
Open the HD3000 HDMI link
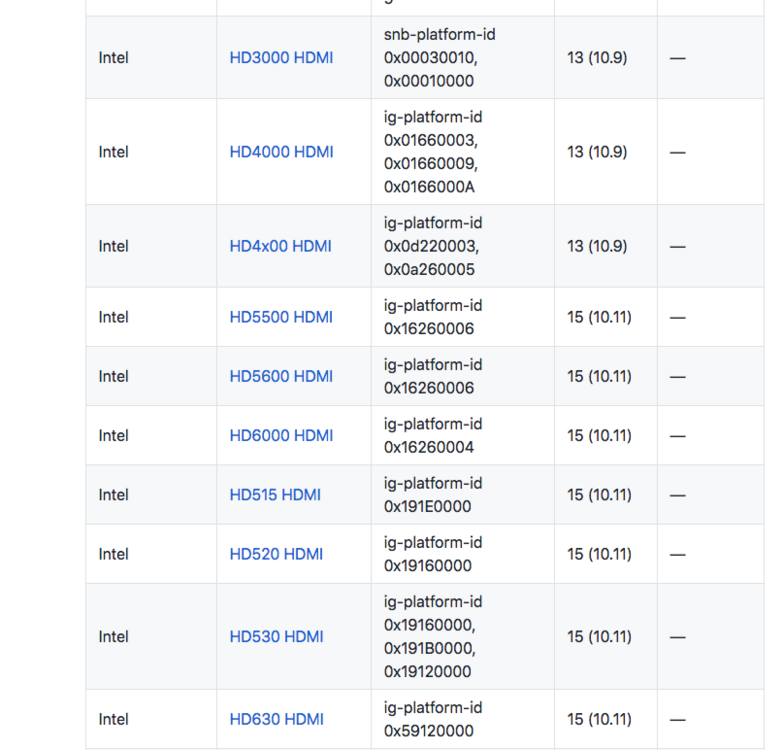281,58
